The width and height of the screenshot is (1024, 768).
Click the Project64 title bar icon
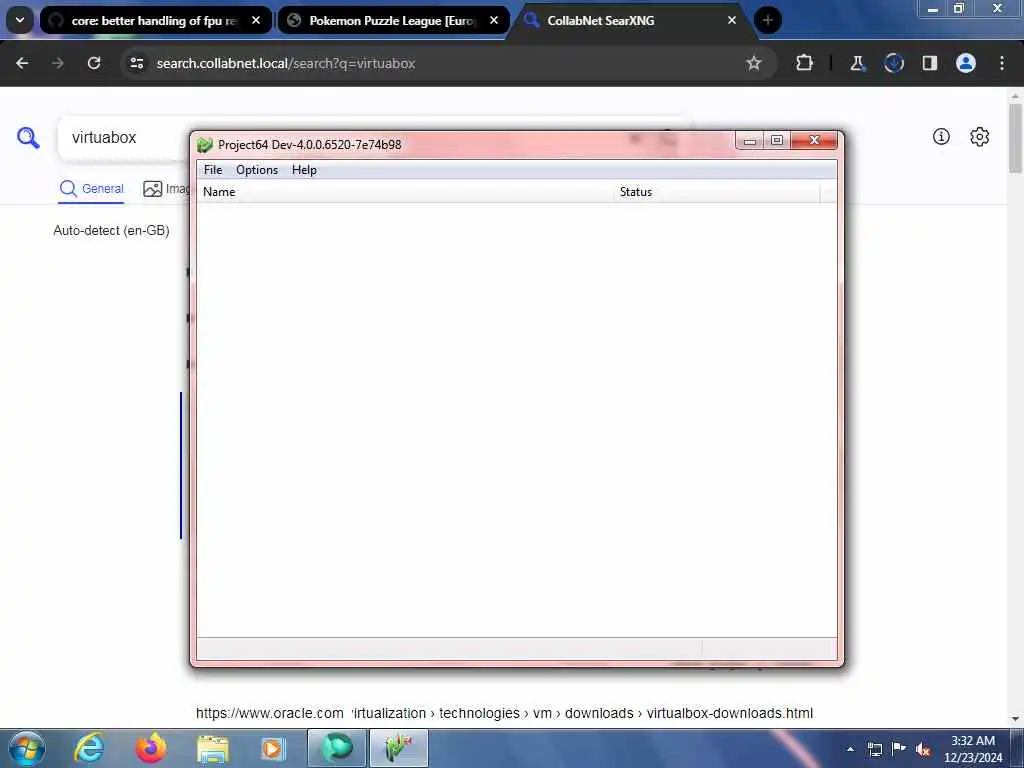(205, 144)
